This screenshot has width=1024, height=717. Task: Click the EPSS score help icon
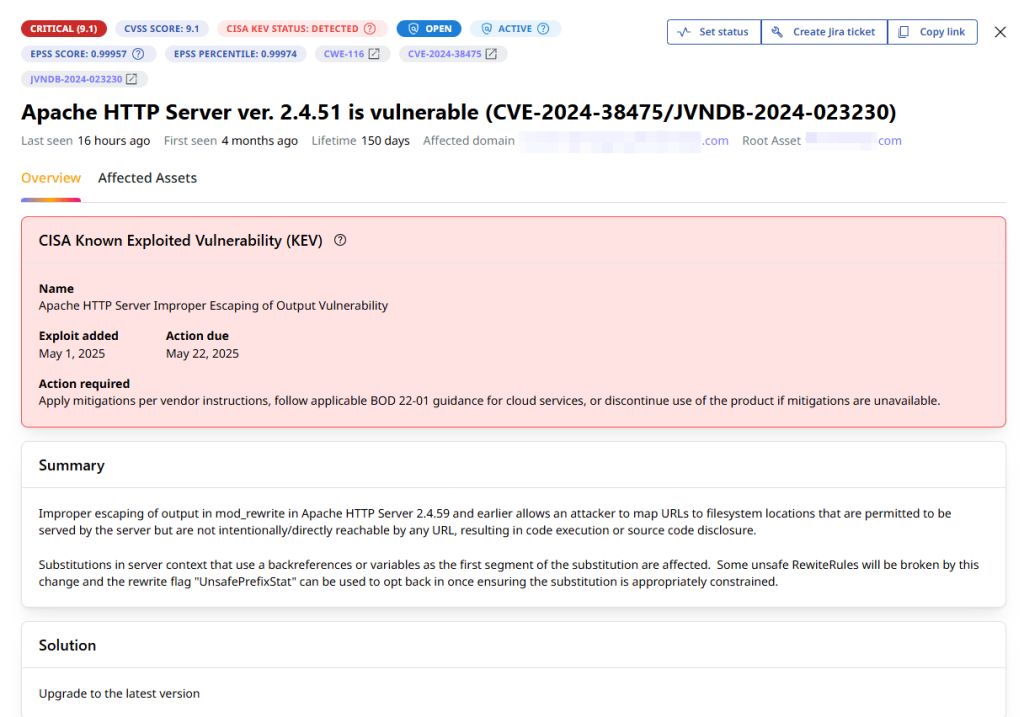[x=138, y=54]
